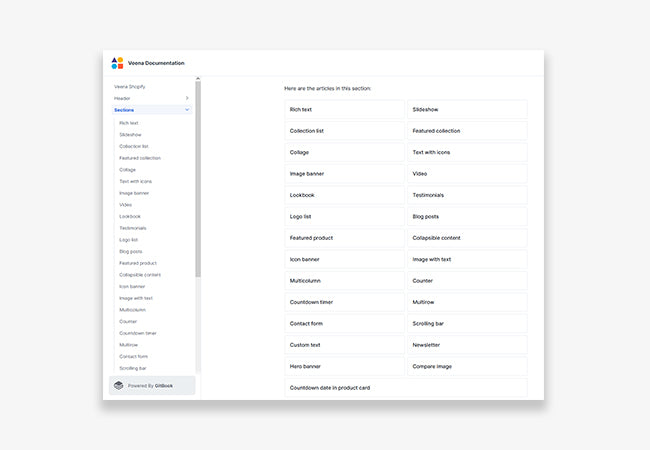Screen dimensions: 650x450
Task: Click the sidebar vertical scrollbar
Action: (198, 180)
